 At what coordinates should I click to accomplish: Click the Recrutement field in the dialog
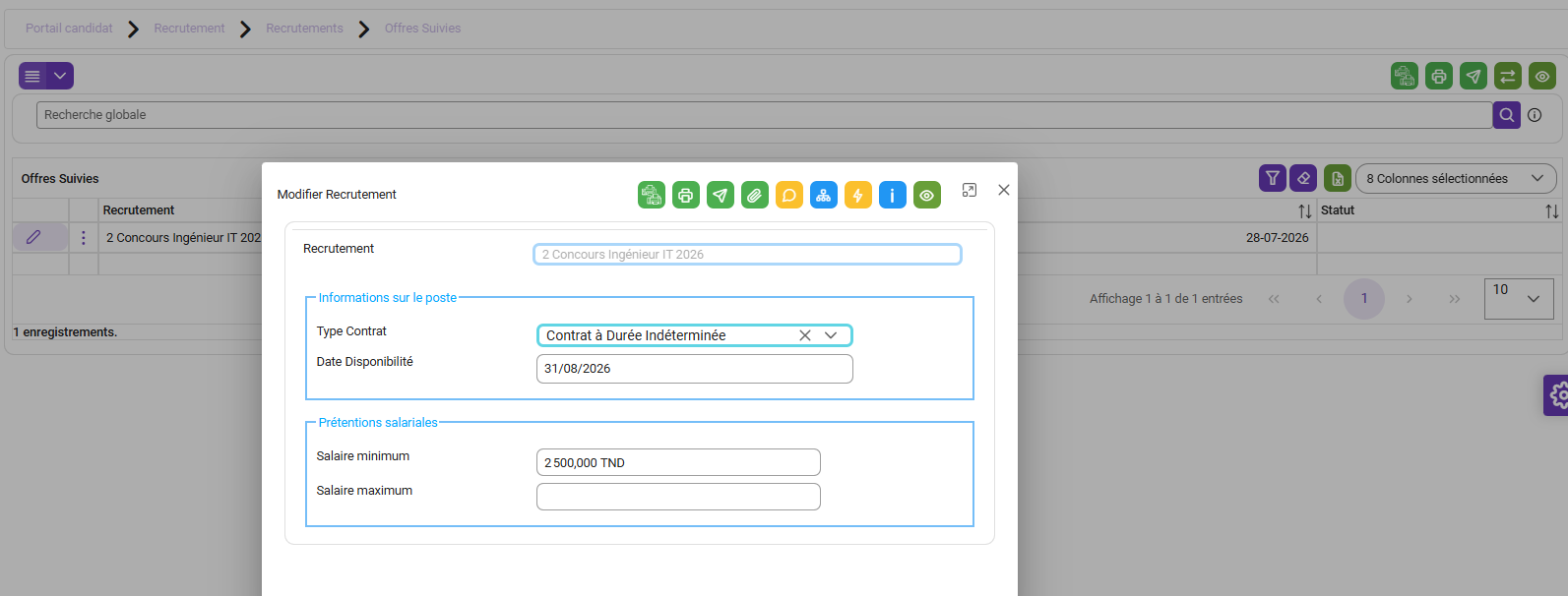(x=747, y=255)
